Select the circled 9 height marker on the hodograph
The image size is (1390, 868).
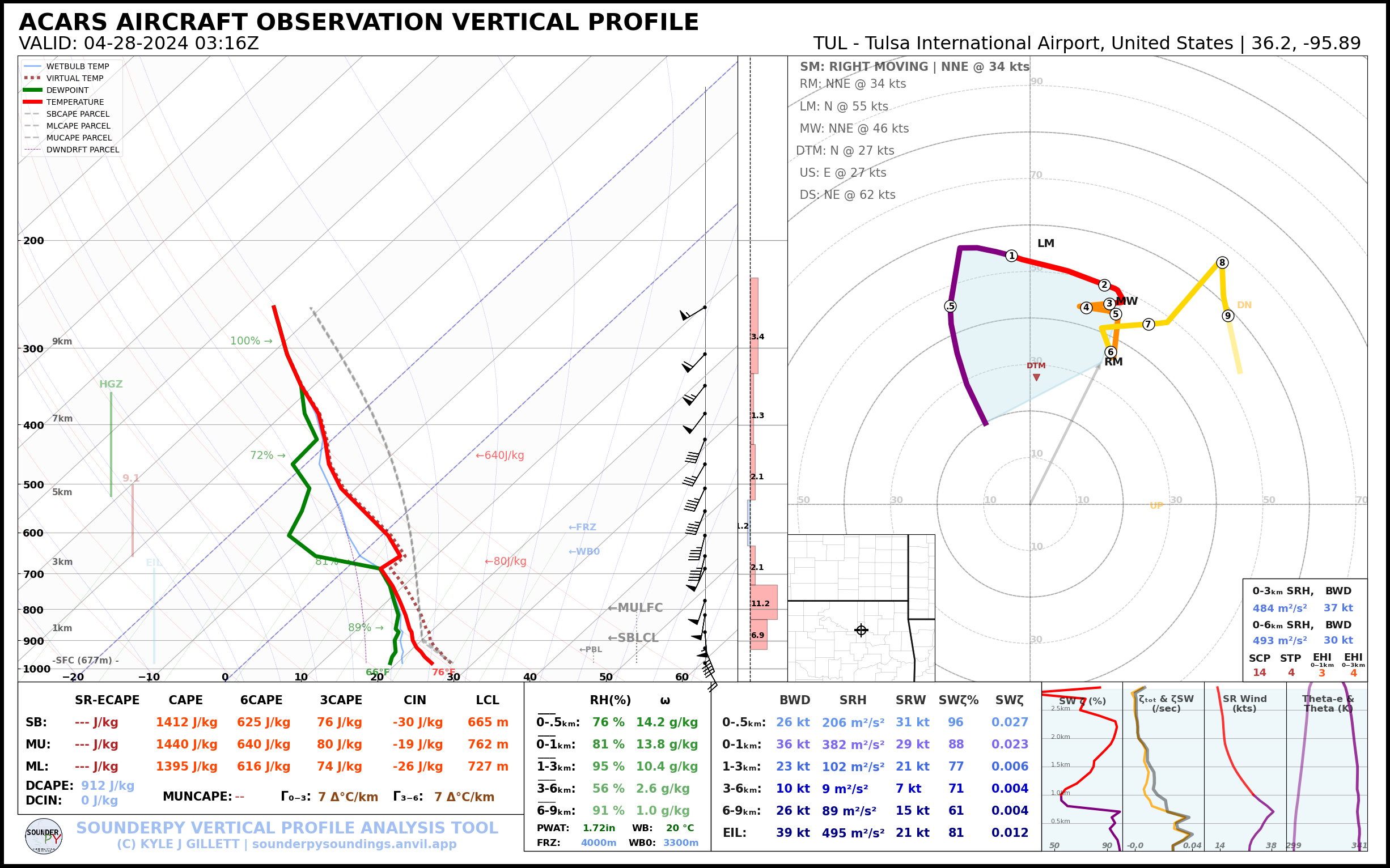(x=1227, y=316)
